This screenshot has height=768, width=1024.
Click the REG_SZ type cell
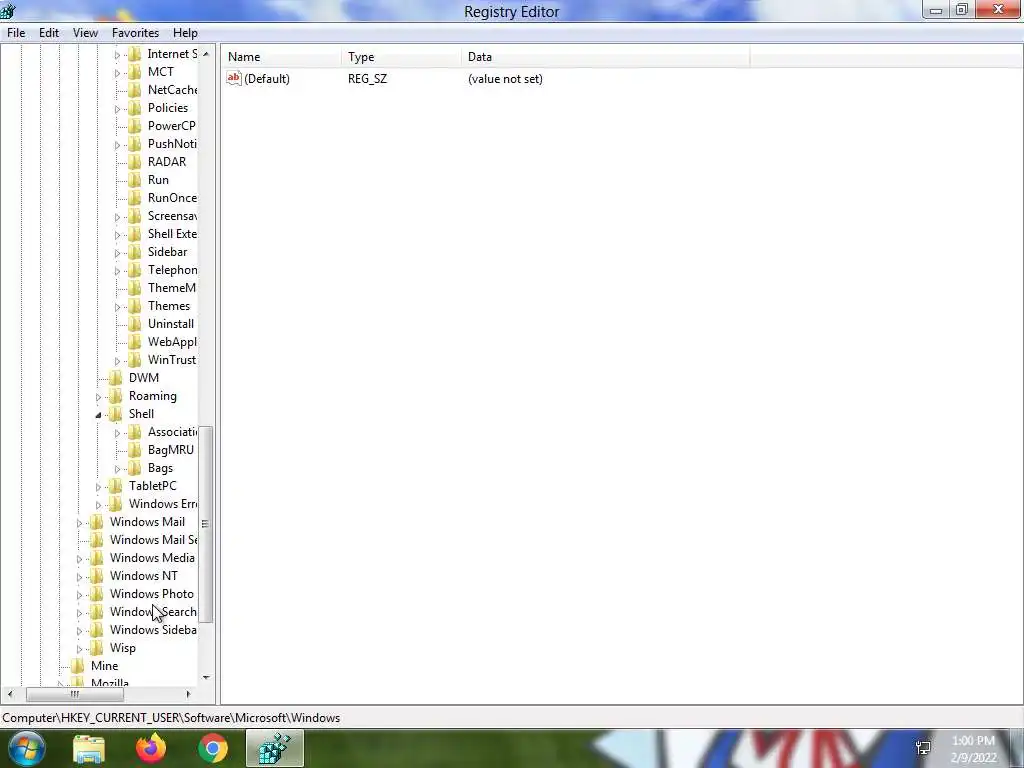pyautogui.click(x=367, y=78)
